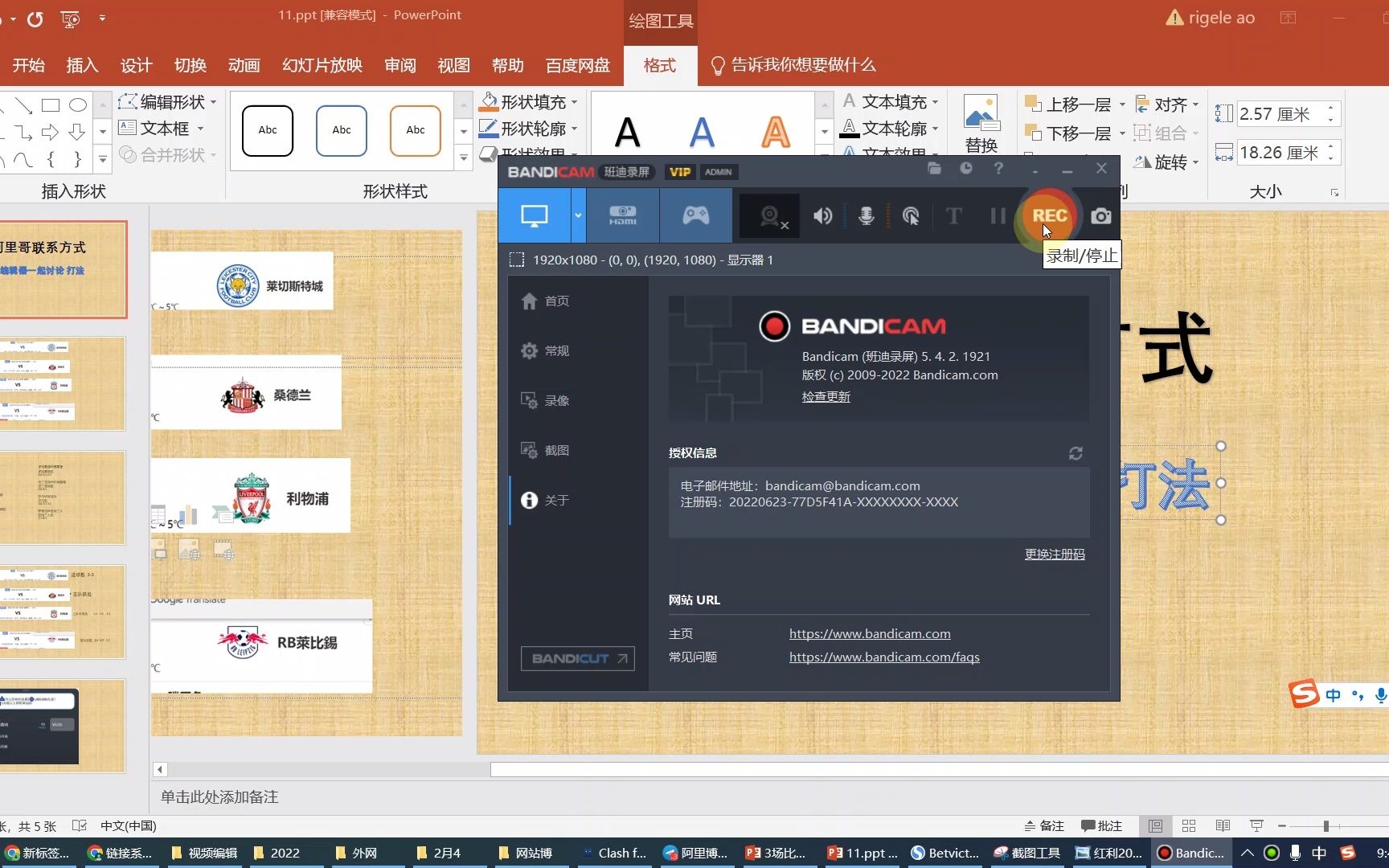1389x868 pixels.
Task: Click the pause recording button
Action: click(x=998, y=215)
